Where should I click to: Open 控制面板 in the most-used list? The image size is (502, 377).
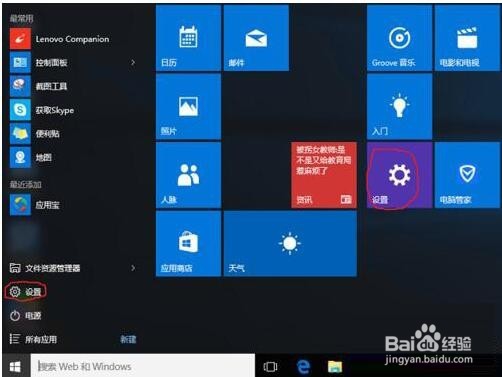coord(75,62)
